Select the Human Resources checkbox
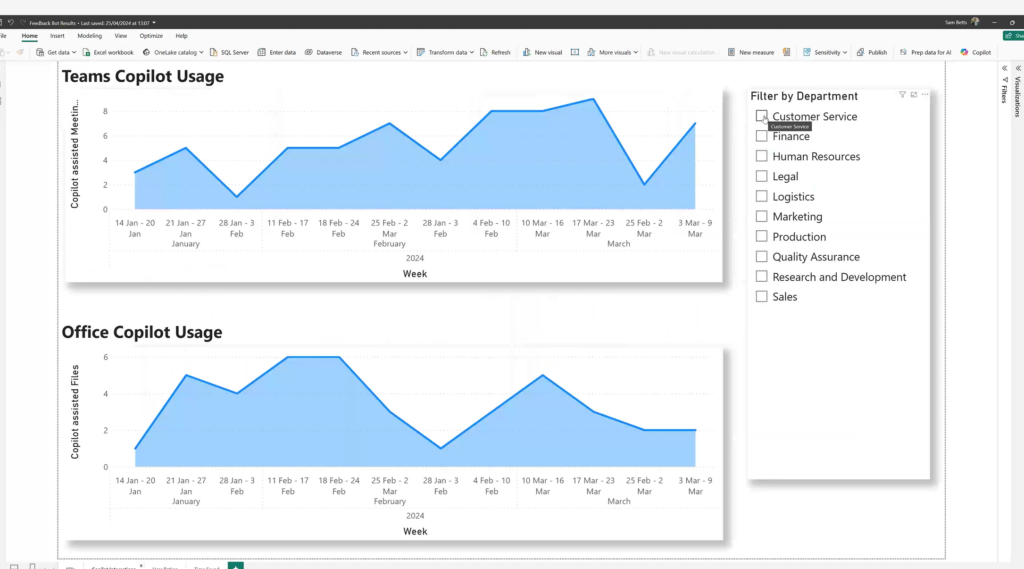 [761, 156]
